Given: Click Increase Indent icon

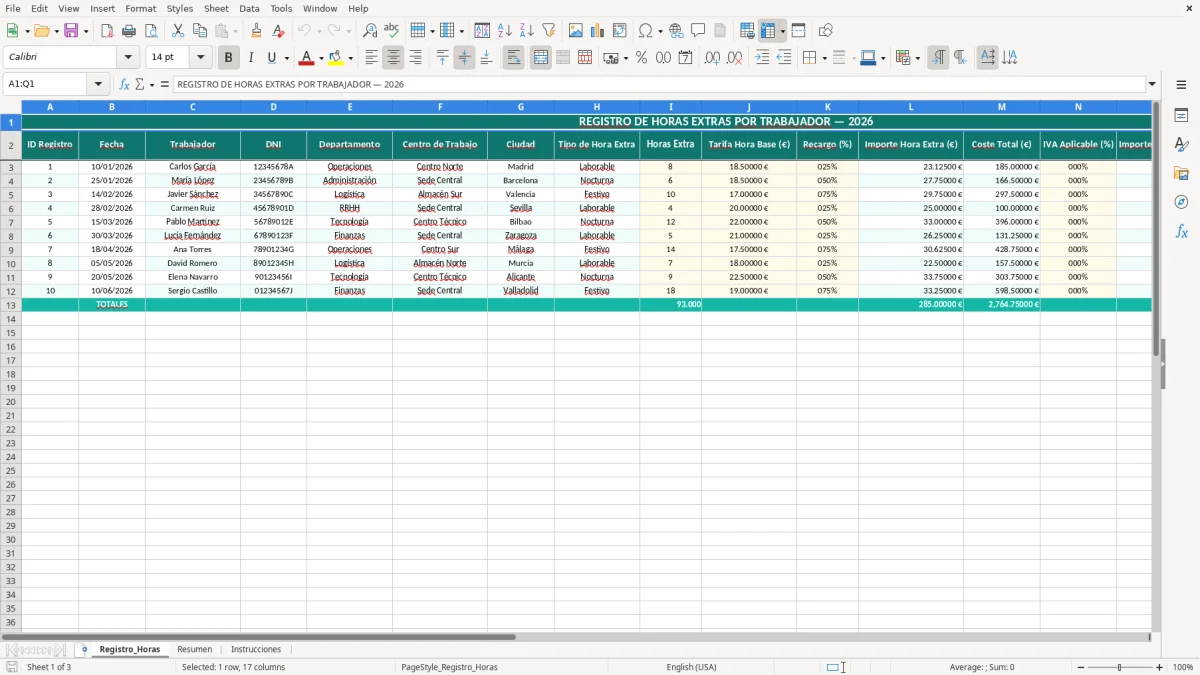Looking at the screenshot, I should 762,58.
